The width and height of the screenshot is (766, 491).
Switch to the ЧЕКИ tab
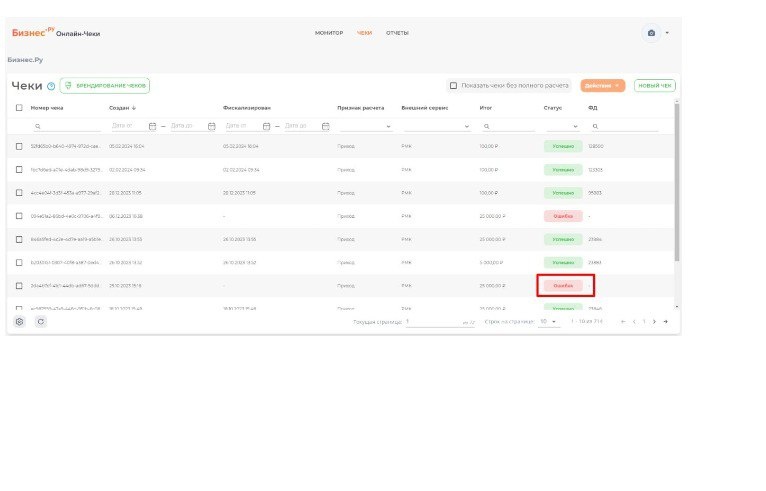click(x=364, y=33)
